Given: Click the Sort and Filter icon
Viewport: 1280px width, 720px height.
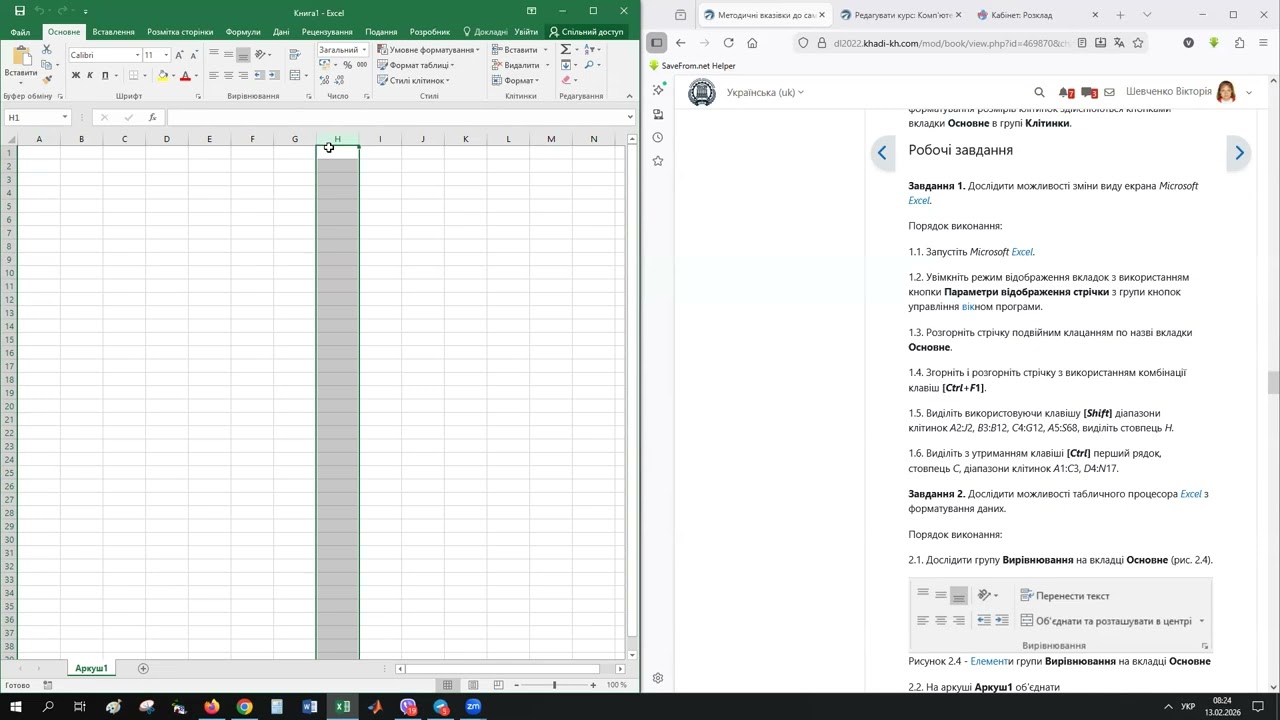Looking at the screenshot, I should (x=590, y=49).
